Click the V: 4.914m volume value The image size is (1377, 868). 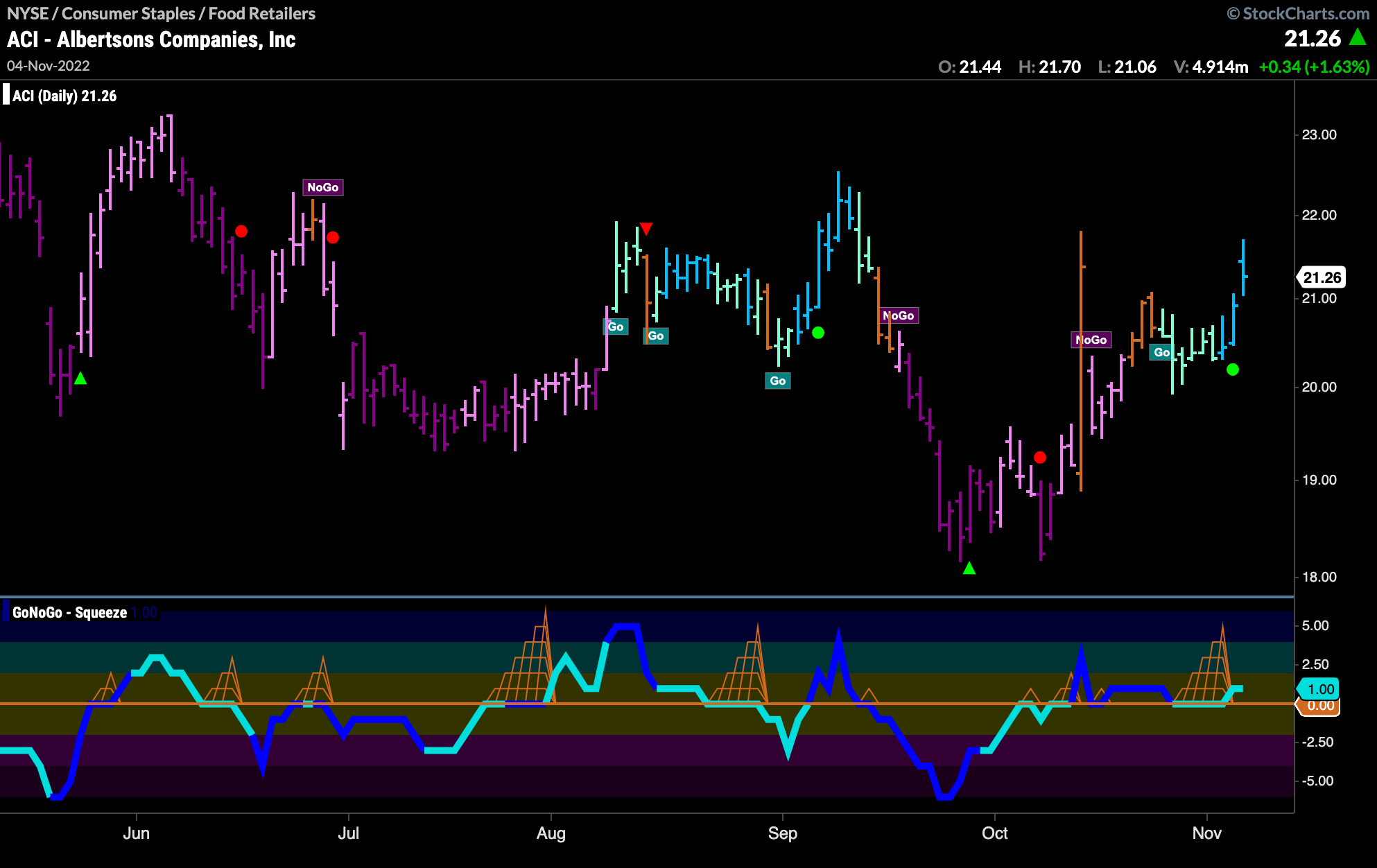1211,67
